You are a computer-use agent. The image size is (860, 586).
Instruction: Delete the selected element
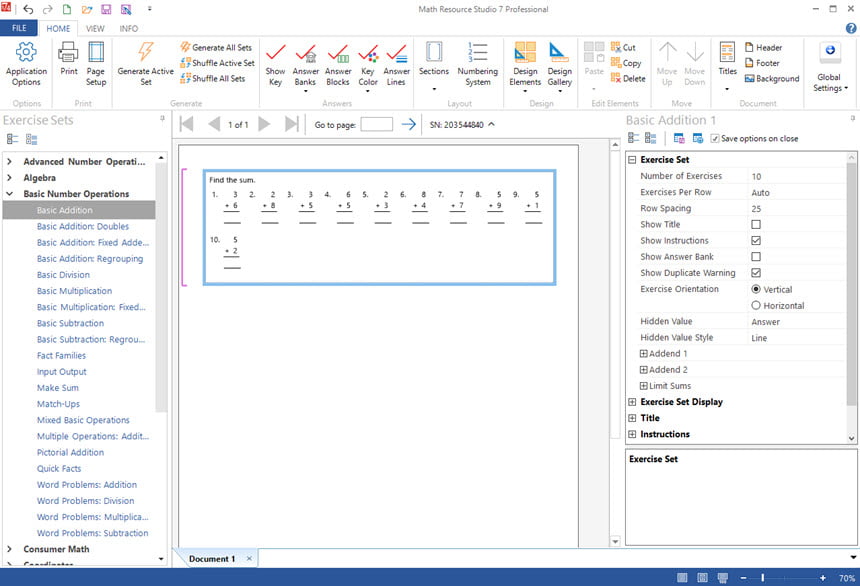(x=628, y=78)
